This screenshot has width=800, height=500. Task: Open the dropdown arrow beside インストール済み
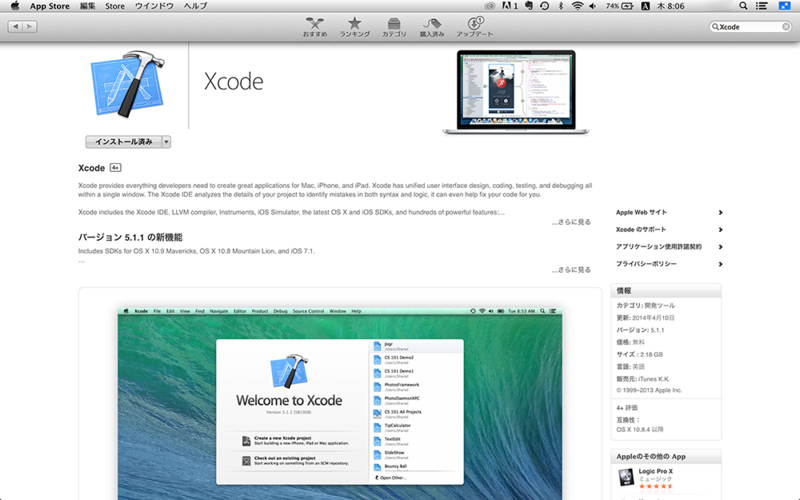(x=166, y=142)
